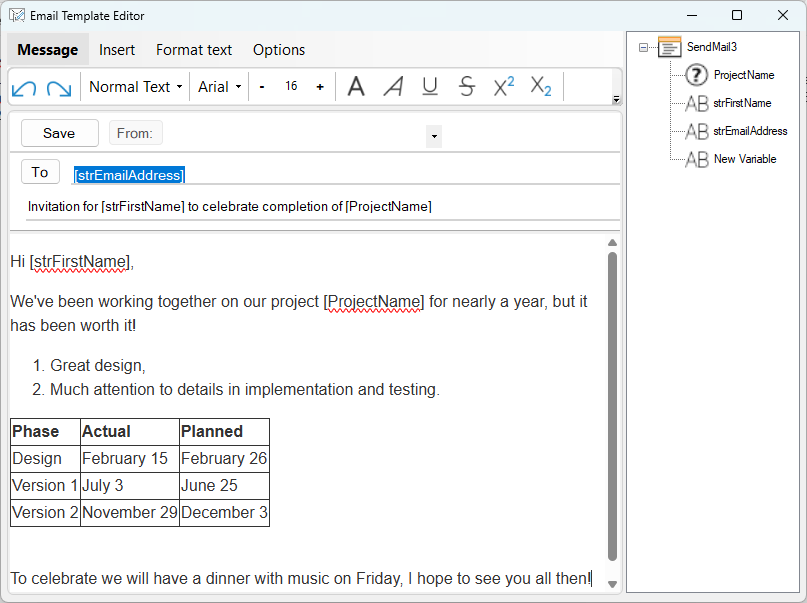
Task: Click the Undo arrow icon
Action: click(x=24, y=87)
